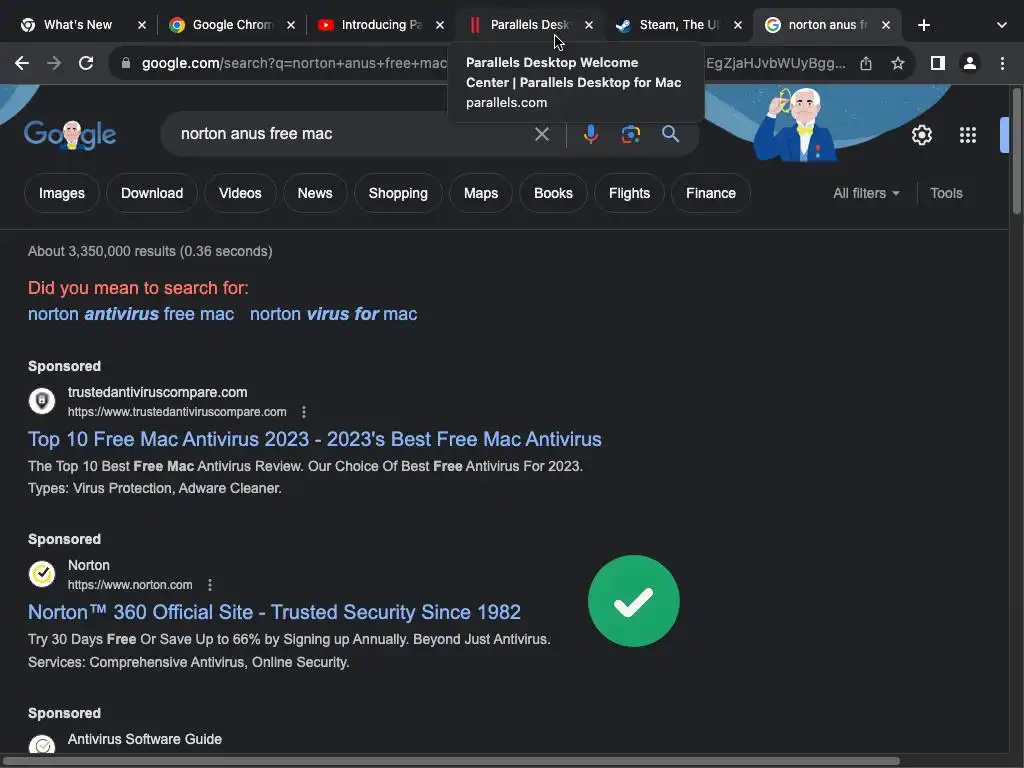
Task: Open Norton ad three-dot options menu
Action: pos(210,585)
